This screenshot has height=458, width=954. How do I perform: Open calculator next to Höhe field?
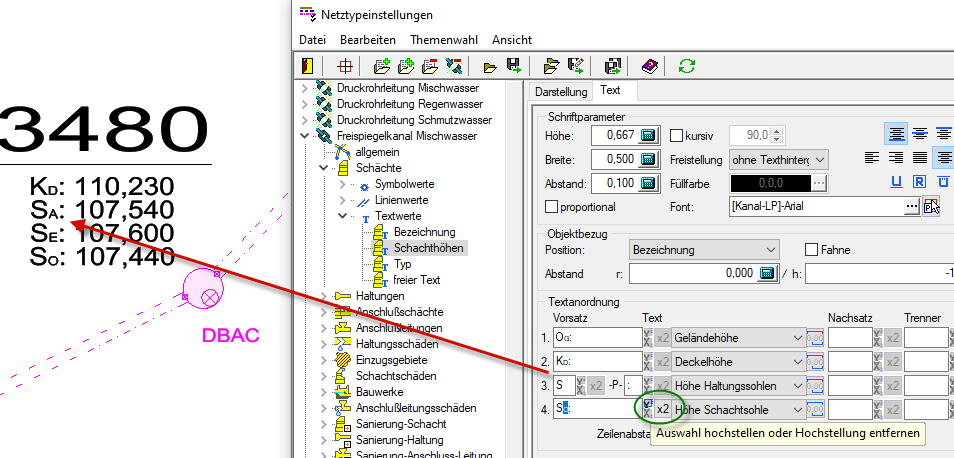[648, 135]
